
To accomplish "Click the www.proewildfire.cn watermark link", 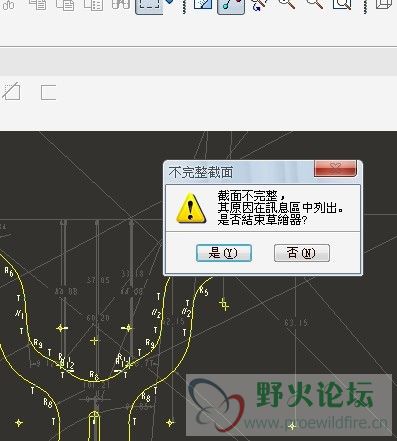I will point(316,423).
